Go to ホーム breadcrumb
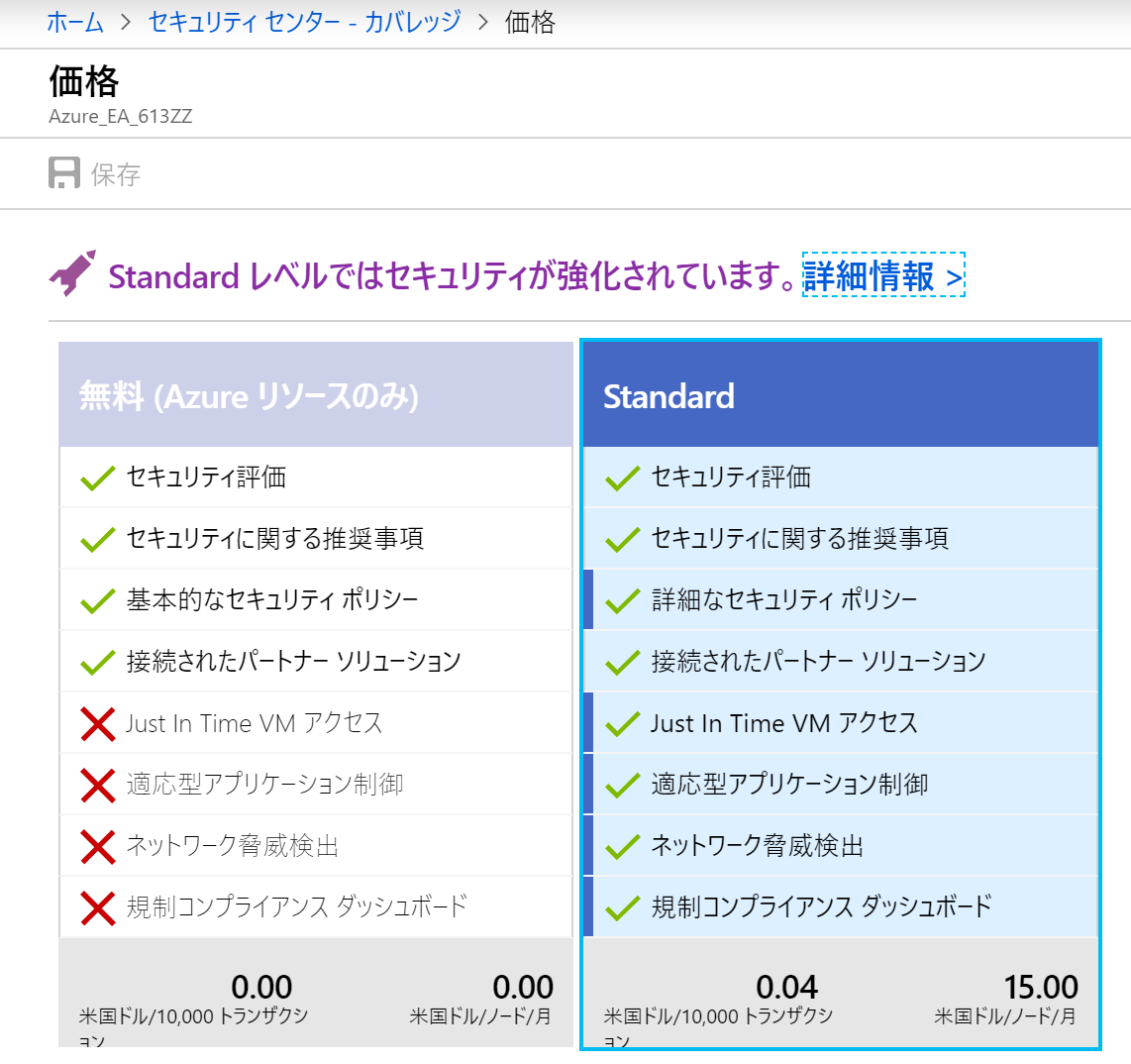 pos(75,23)
